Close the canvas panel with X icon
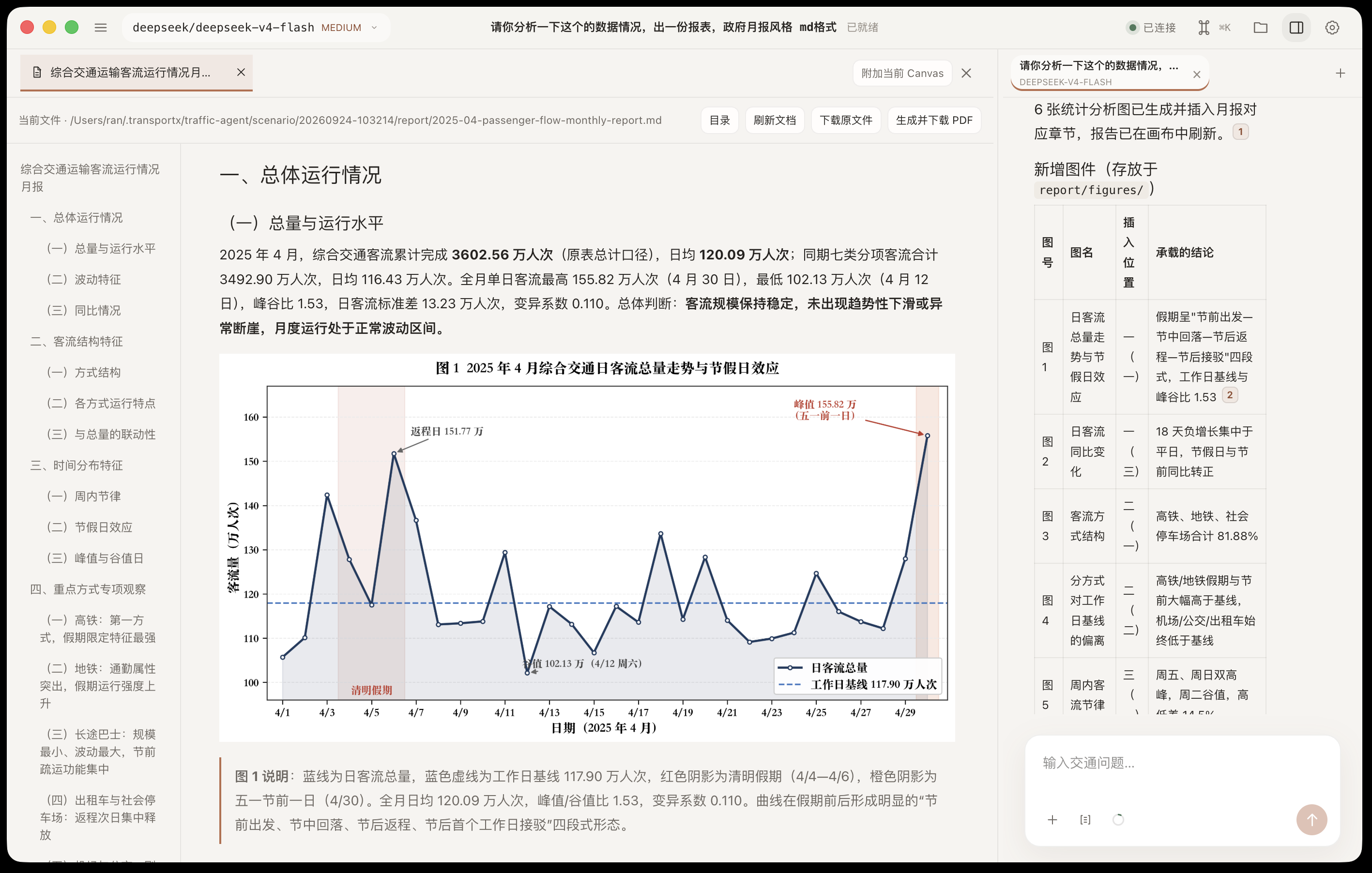1372x873 pixels. tap(966, 73)
